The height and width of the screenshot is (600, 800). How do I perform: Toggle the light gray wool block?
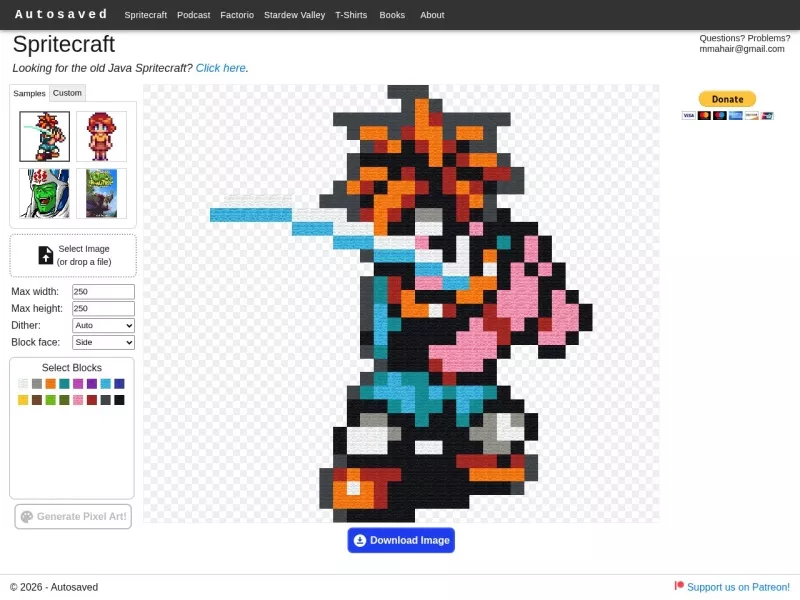(37, 384)
